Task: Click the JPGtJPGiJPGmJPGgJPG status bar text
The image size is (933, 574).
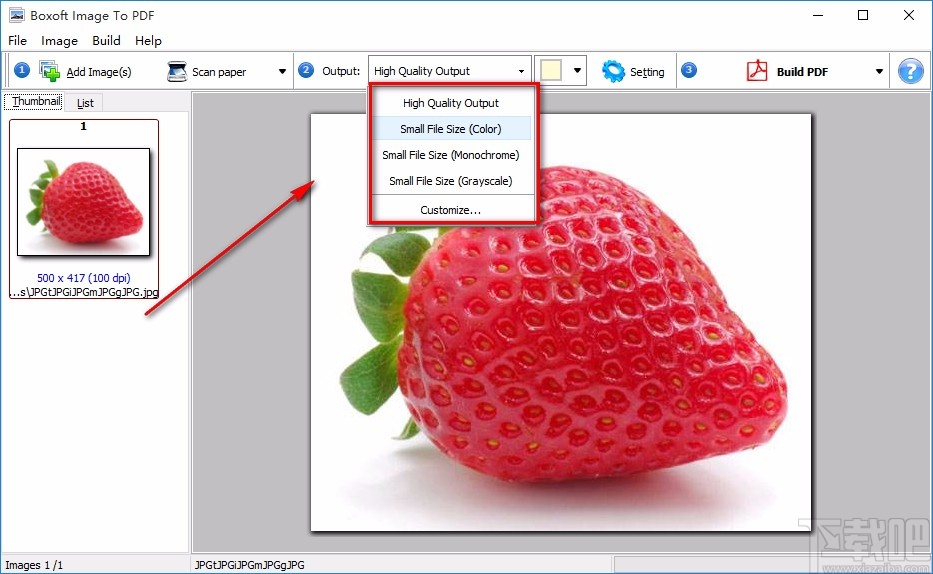Action: tap(249, 565)
